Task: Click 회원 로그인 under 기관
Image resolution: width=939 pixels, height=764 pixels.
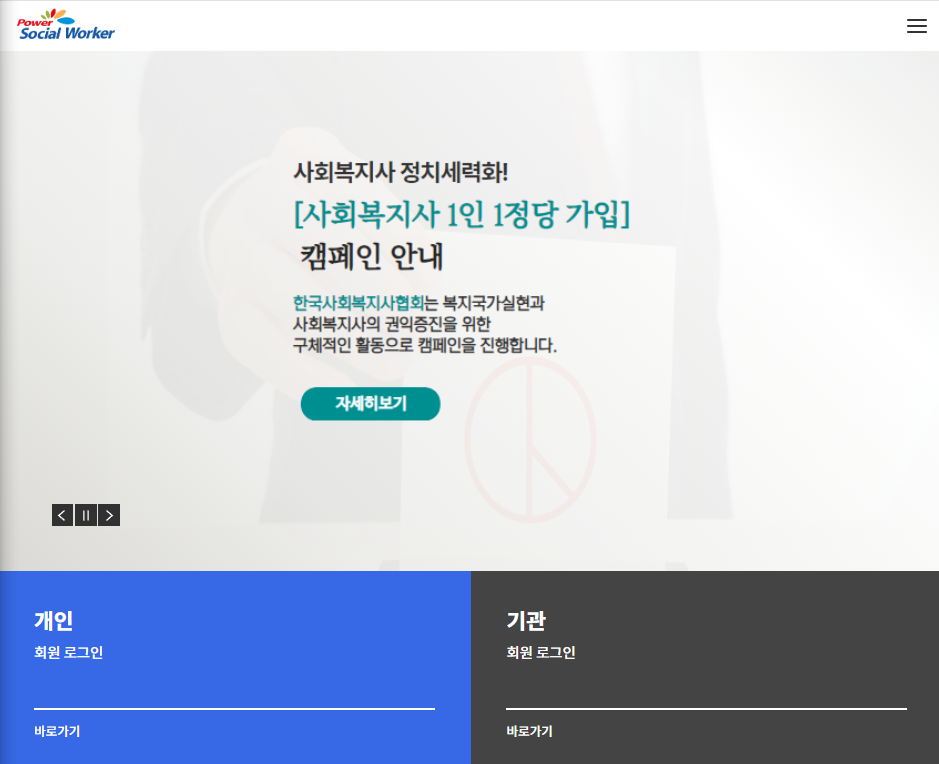Action: tap(541, 653)
